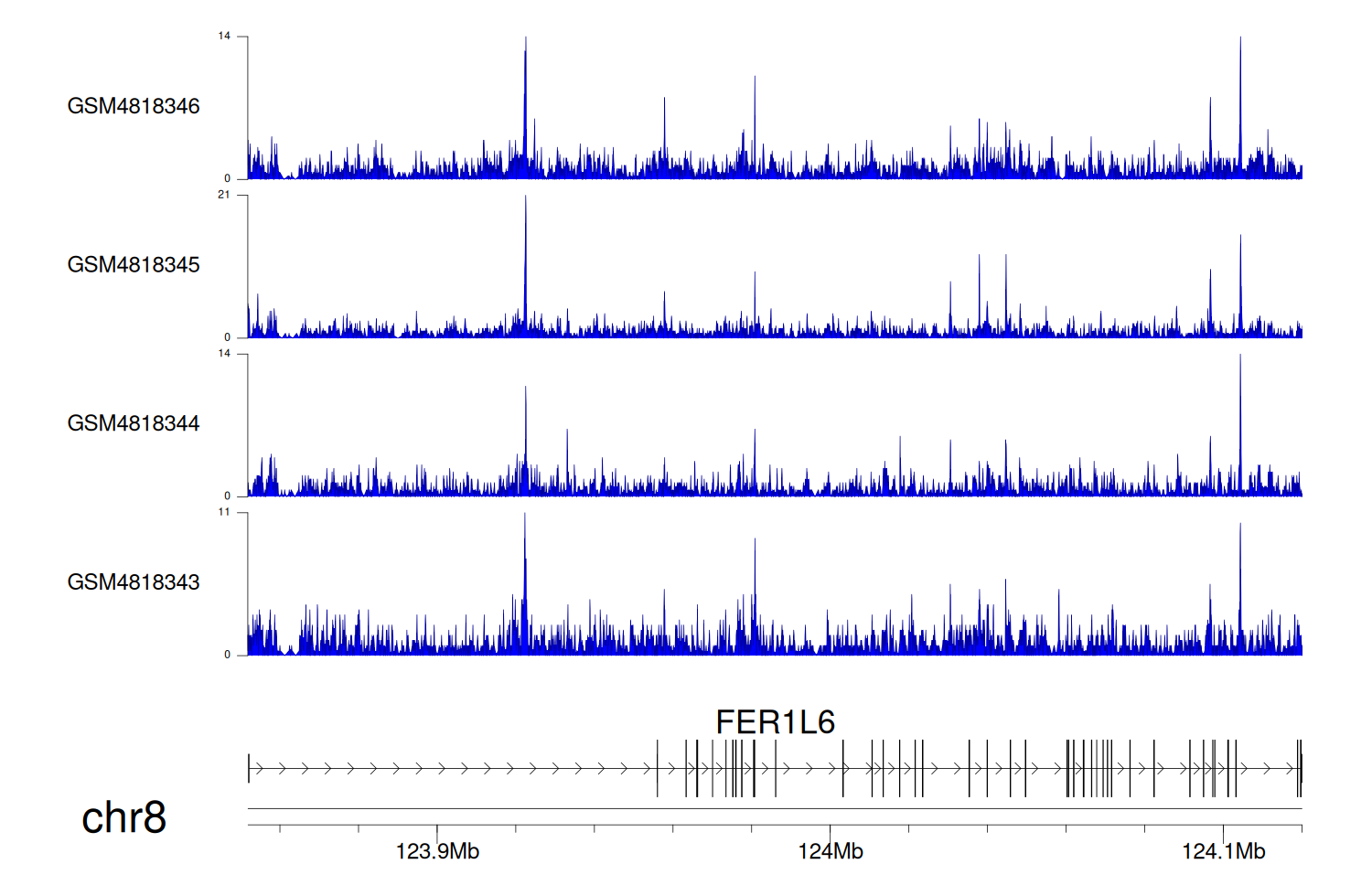Screen dimensions: 1372x896
Task: Click the GSM4818346 track label
Action: tap(134, 106)
